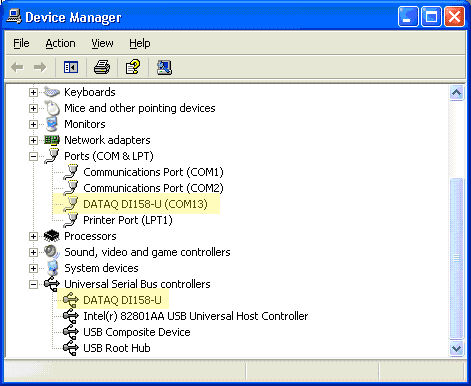Select DATAQ DI158-U under USB controllers
This screenshot has width=471, height=386.
point(122,300)
